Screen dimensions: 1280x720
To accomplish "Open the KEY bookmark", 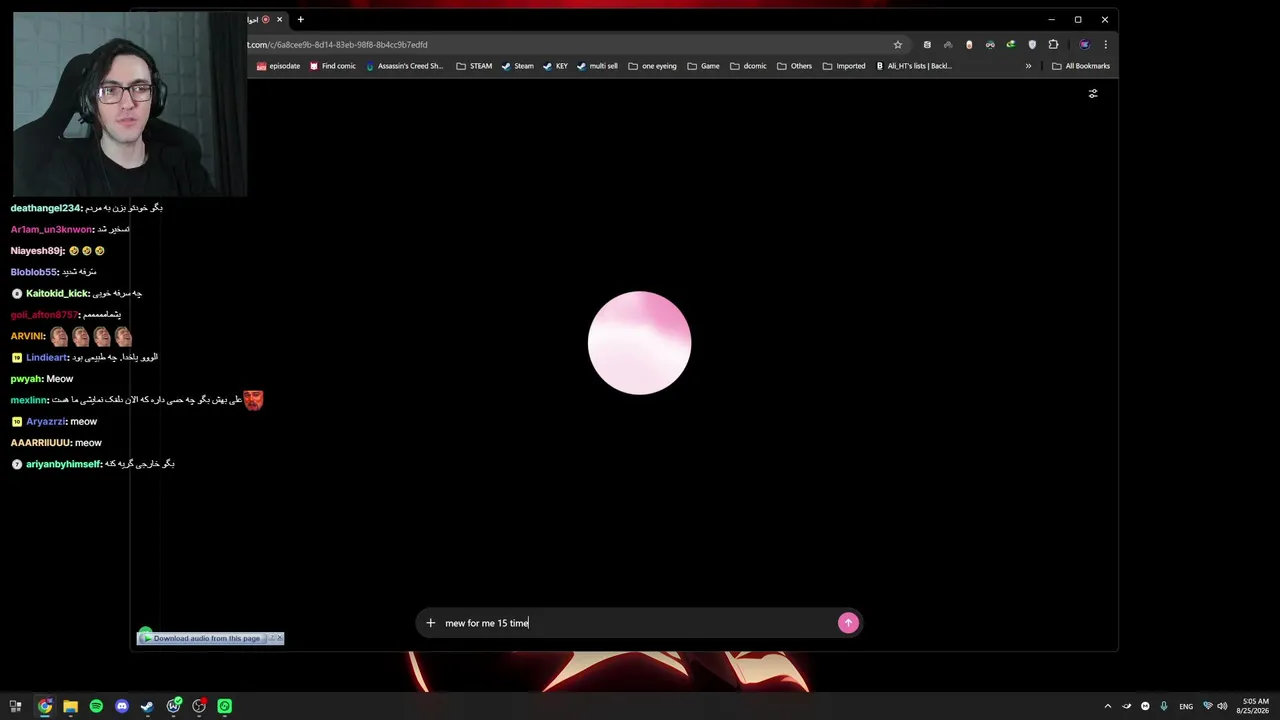I will tap(555, 66).
